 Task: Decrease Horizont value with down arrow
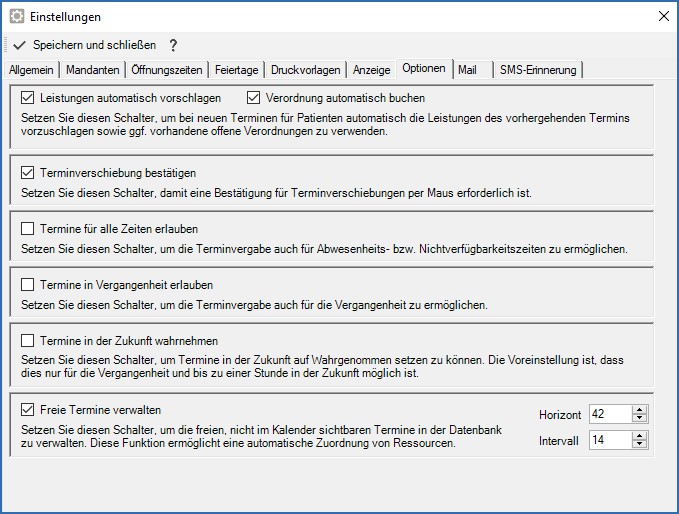pyautogui.click(x=640, y=417)
